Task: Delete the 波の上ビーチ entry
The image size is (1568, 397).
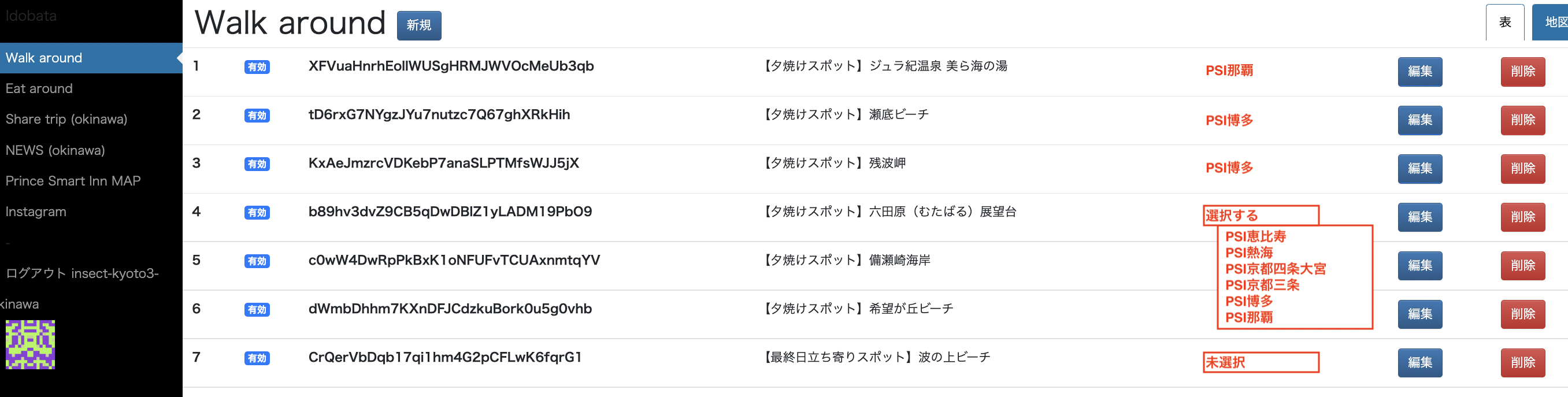Action: 1522,362
